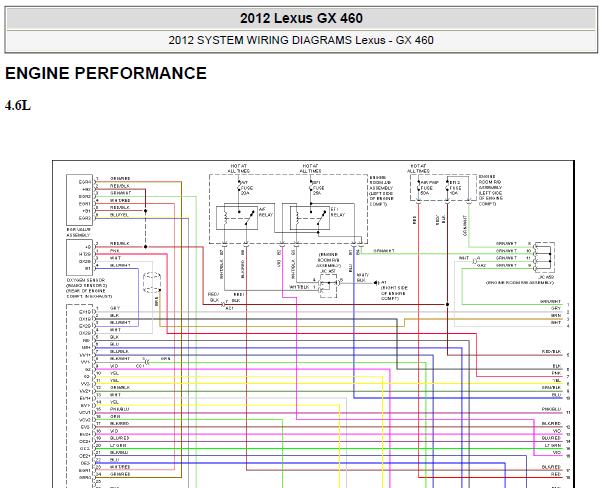The width and height of the screenshot is (606, 488).
Task: Click the "2012 Lexus GX 460" title header
Action: point(301,18)
